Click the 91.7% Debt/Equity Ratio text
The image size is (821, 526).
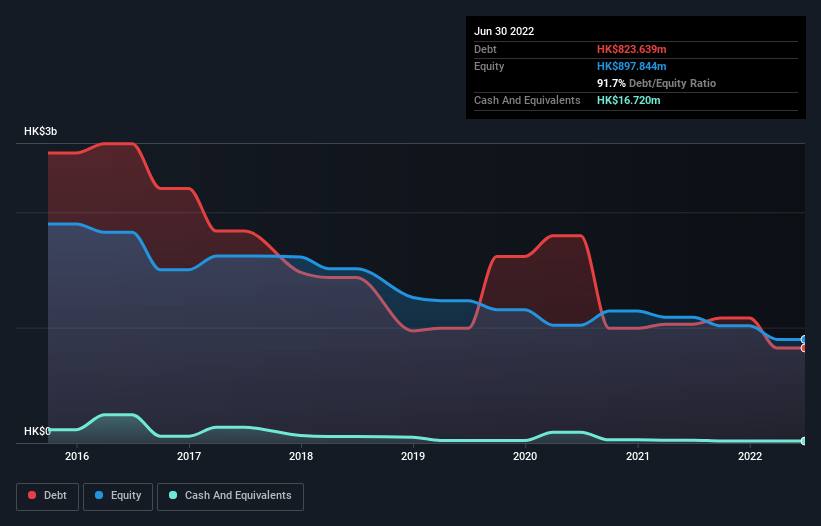click(657, 83)
